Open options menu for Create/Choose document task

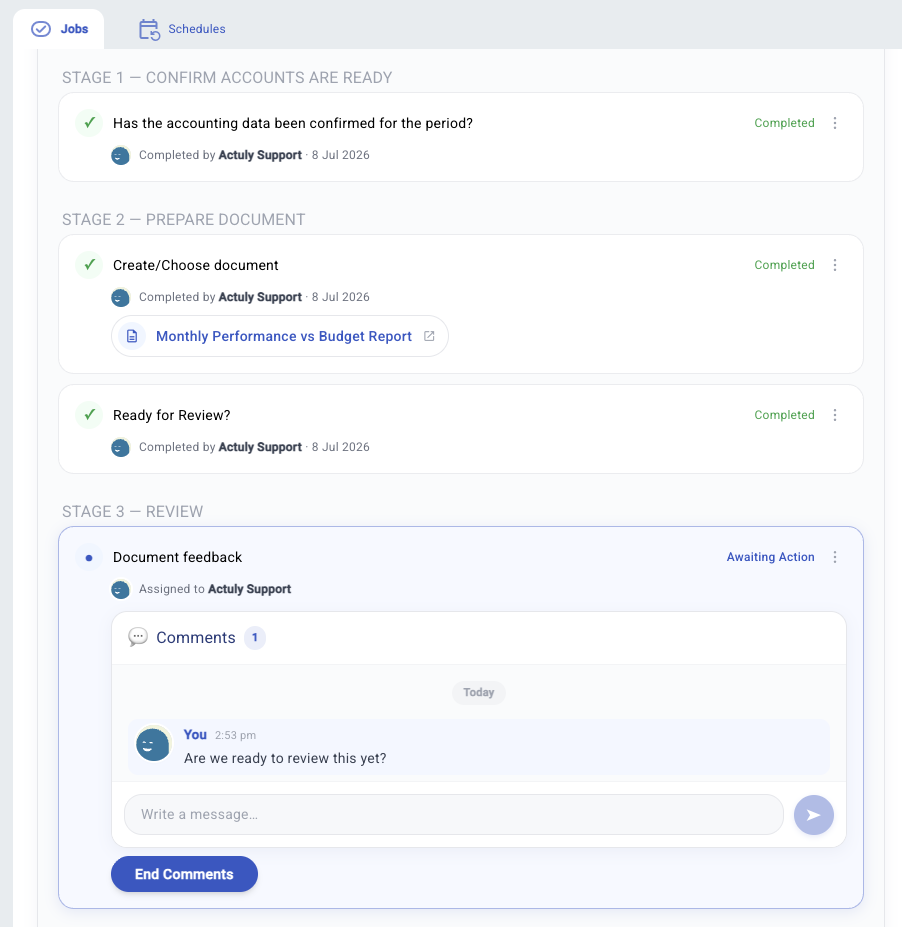tap(835, 265)
